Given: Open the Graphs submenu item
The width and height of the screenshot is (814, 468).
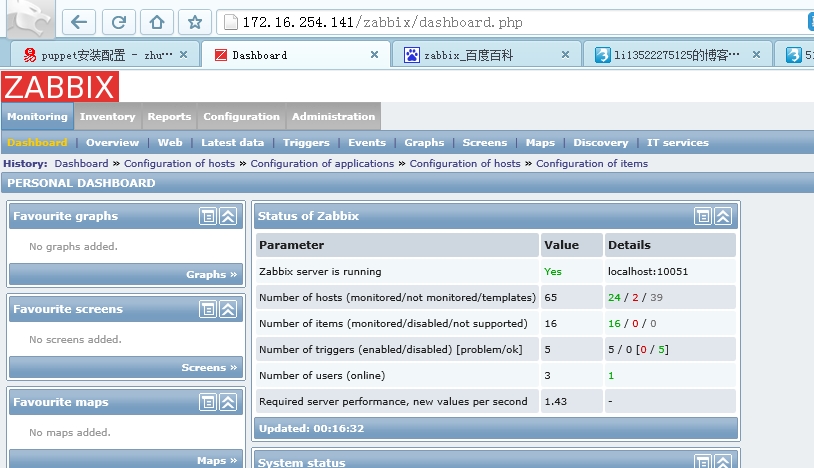Looking at the screenshot, I should point(424,143).
